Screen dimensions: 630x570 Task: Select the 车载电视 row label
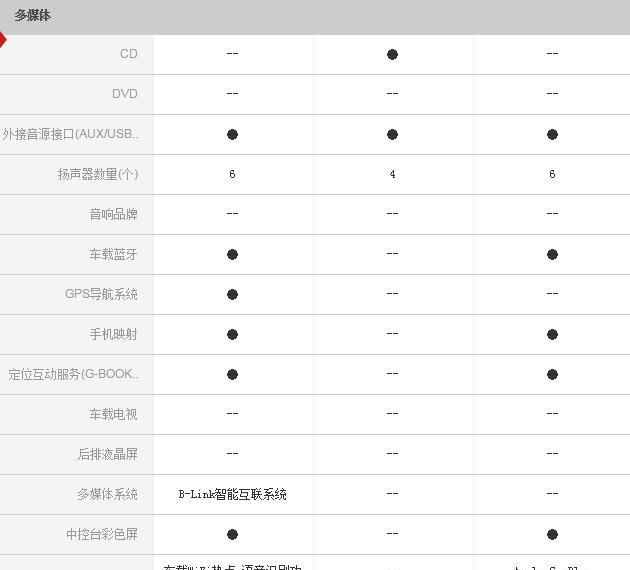tap(113, 414)
